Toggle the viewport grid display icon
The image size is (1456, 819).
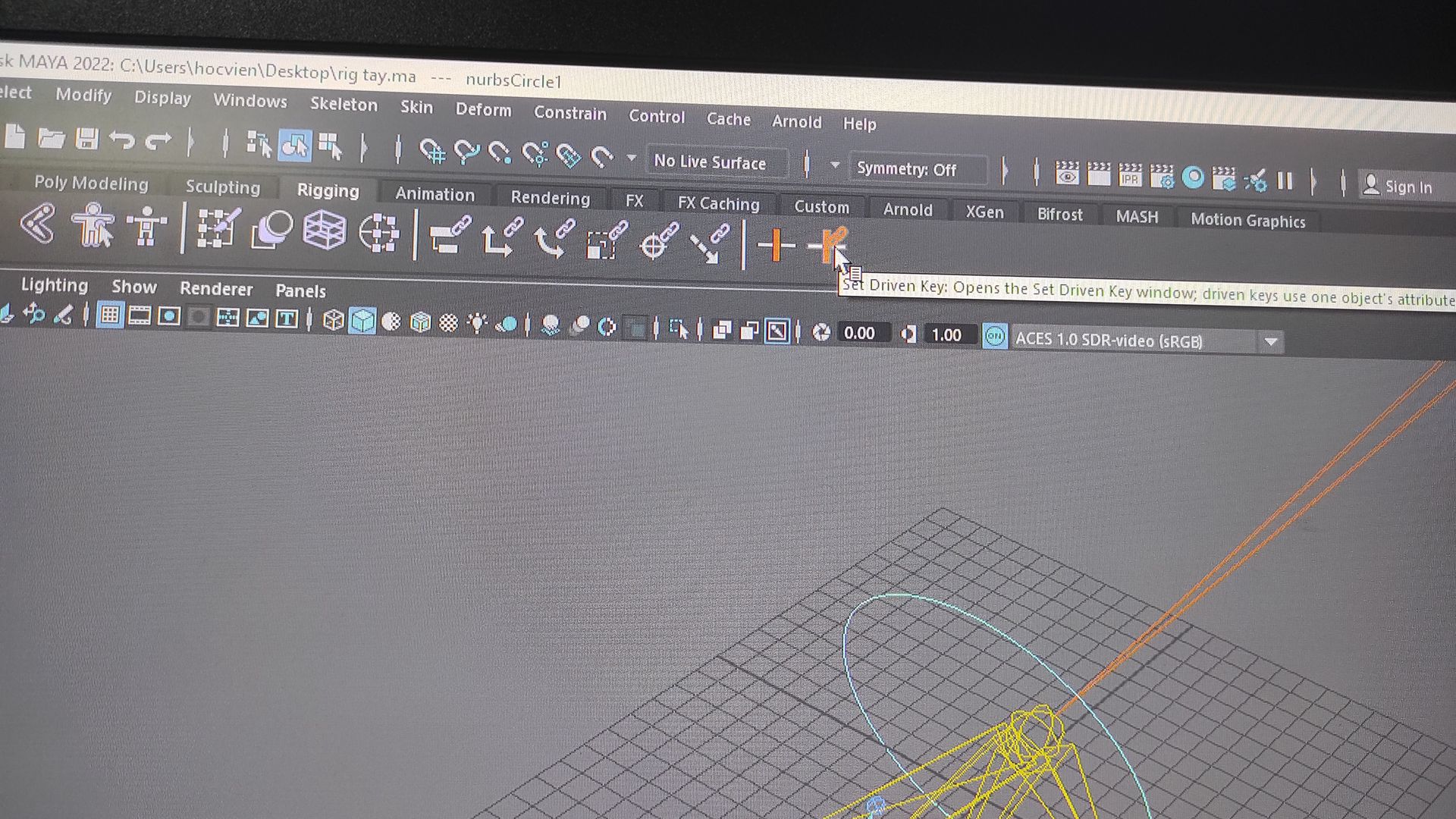(110, 315)
